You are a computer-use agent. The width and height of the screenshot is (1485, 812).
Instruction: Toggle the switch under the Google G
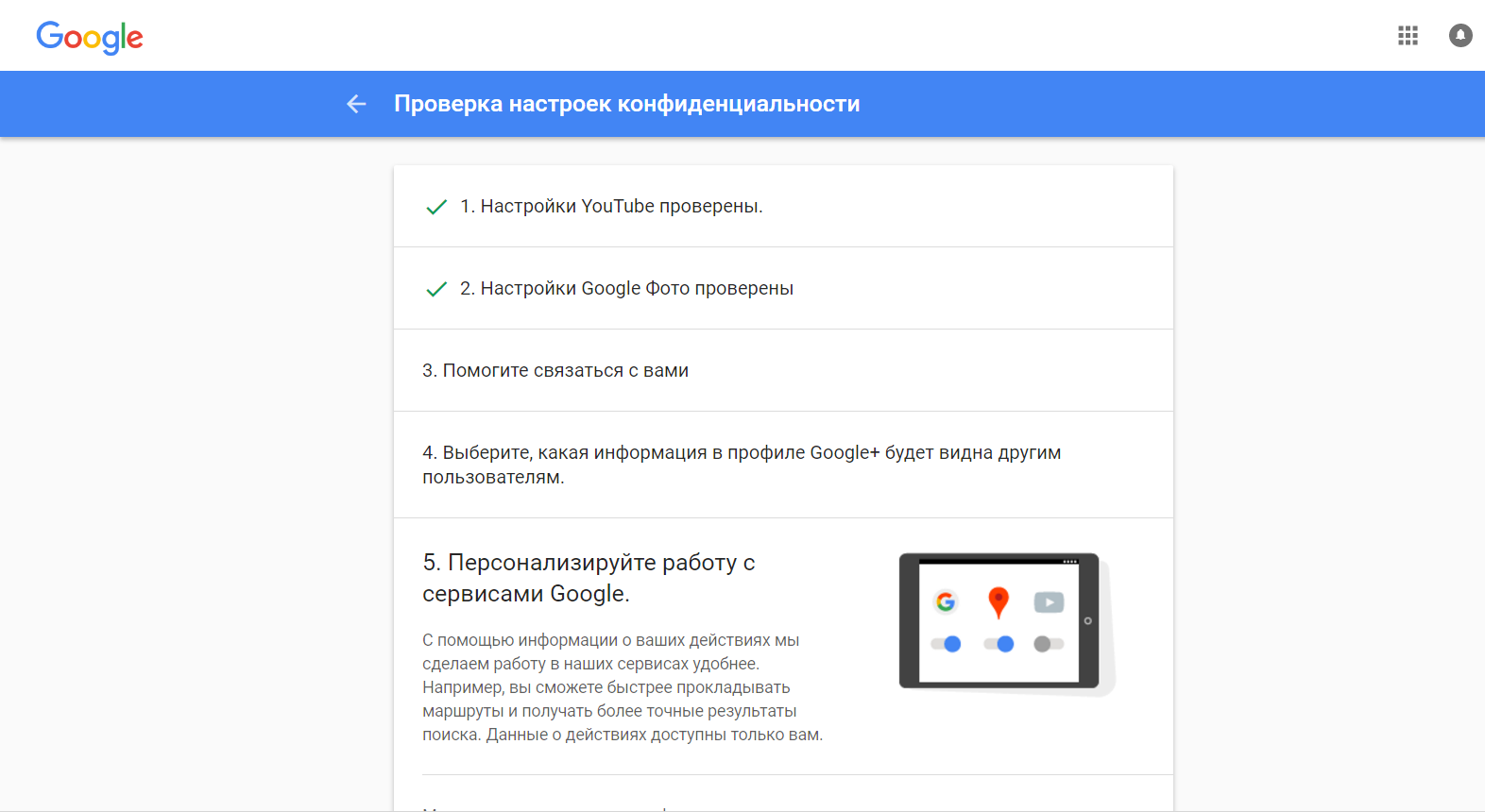[946, 644]
